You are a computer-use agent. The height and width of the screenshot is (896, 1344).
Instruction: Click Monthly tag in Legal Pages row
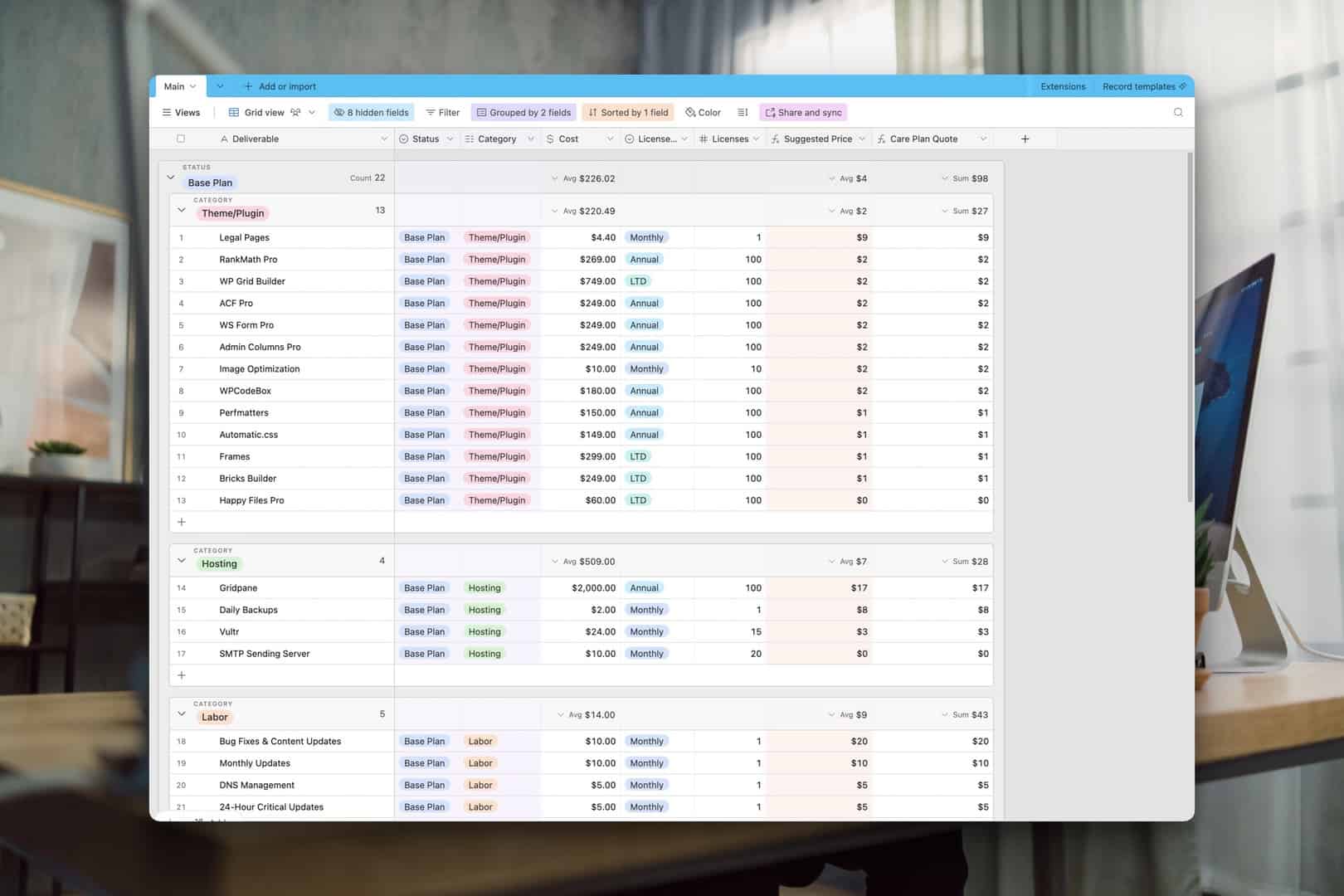point(646,237)
